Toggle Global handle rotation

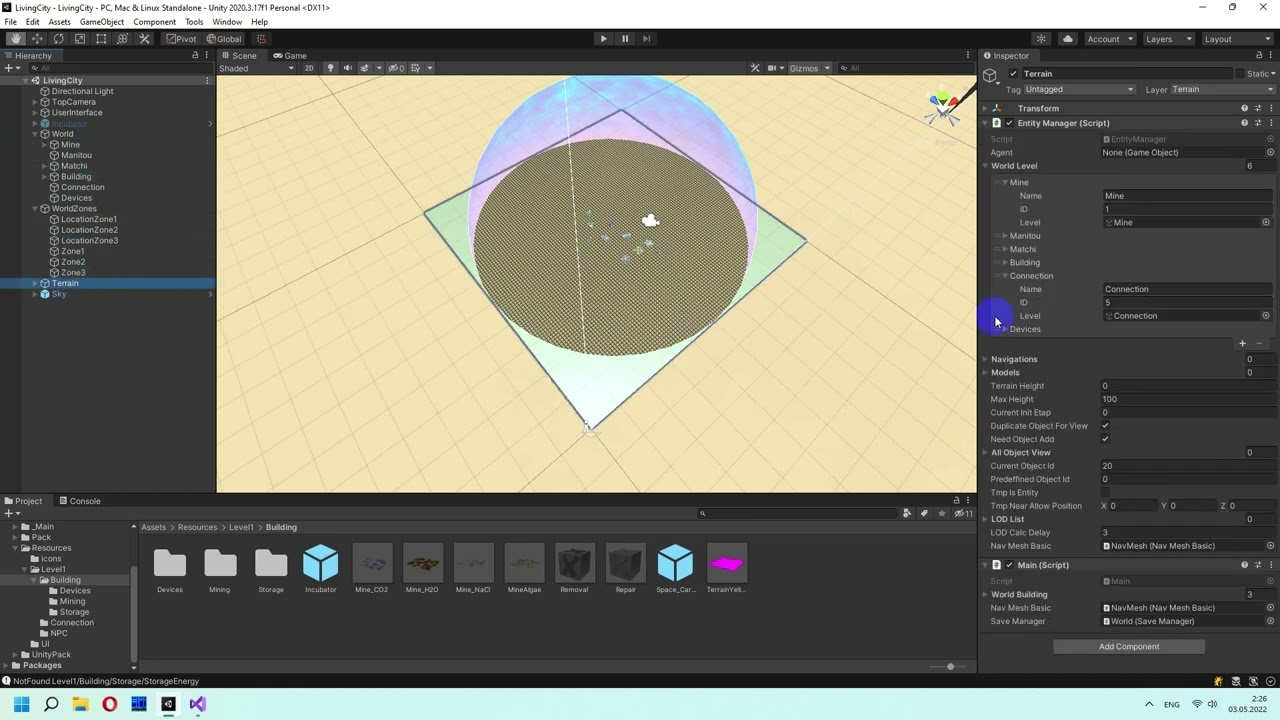coord(224,39)
